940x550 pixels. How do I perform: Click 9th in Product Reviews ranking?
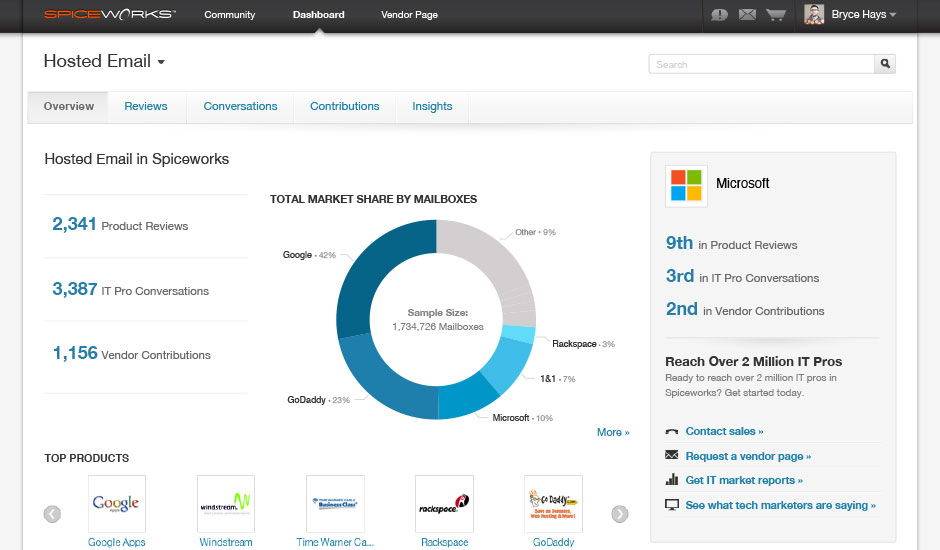tap(731, 243)
